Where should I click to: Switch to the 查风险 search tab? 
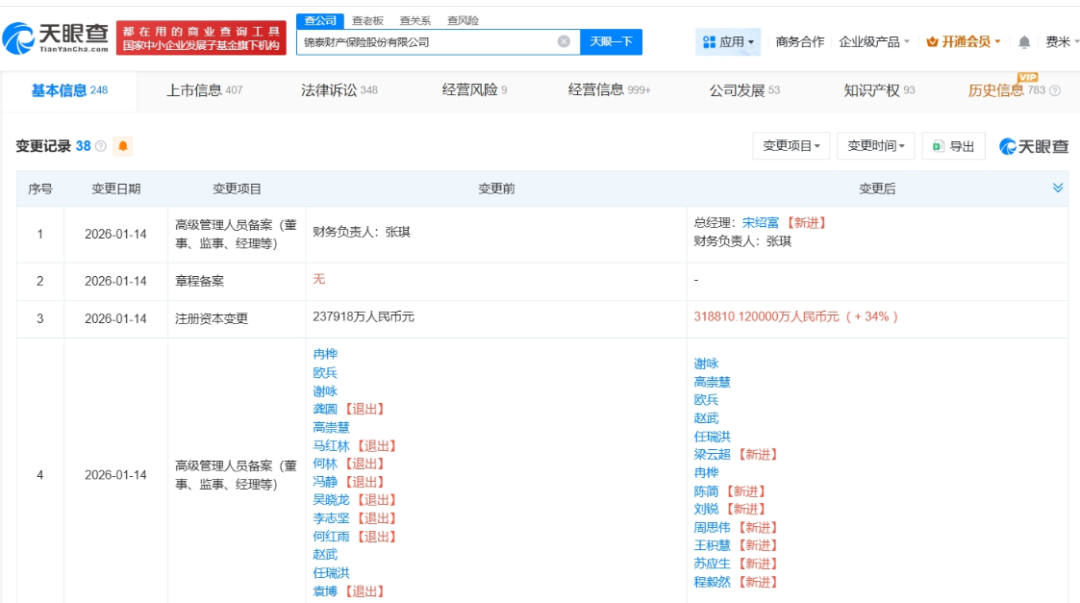click(x=463, y=21)
